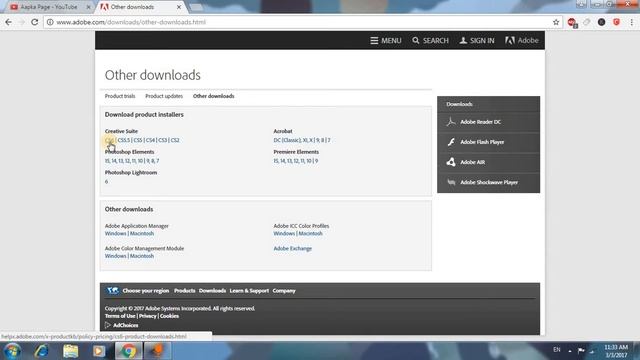
Task: Close the Other downloads tab
Action: coord(179,7)
